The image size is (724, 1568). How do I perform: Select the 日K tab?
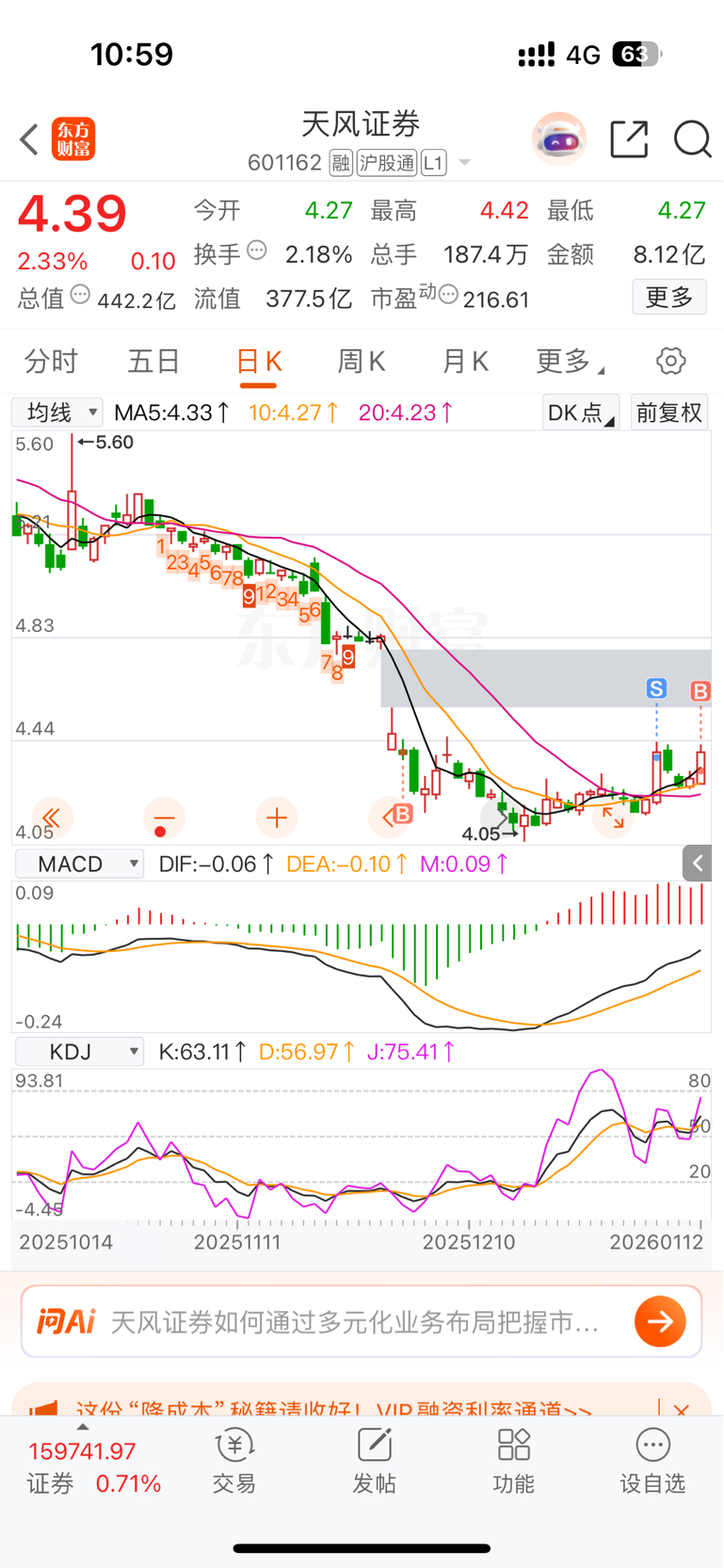[x=259, y=362]
